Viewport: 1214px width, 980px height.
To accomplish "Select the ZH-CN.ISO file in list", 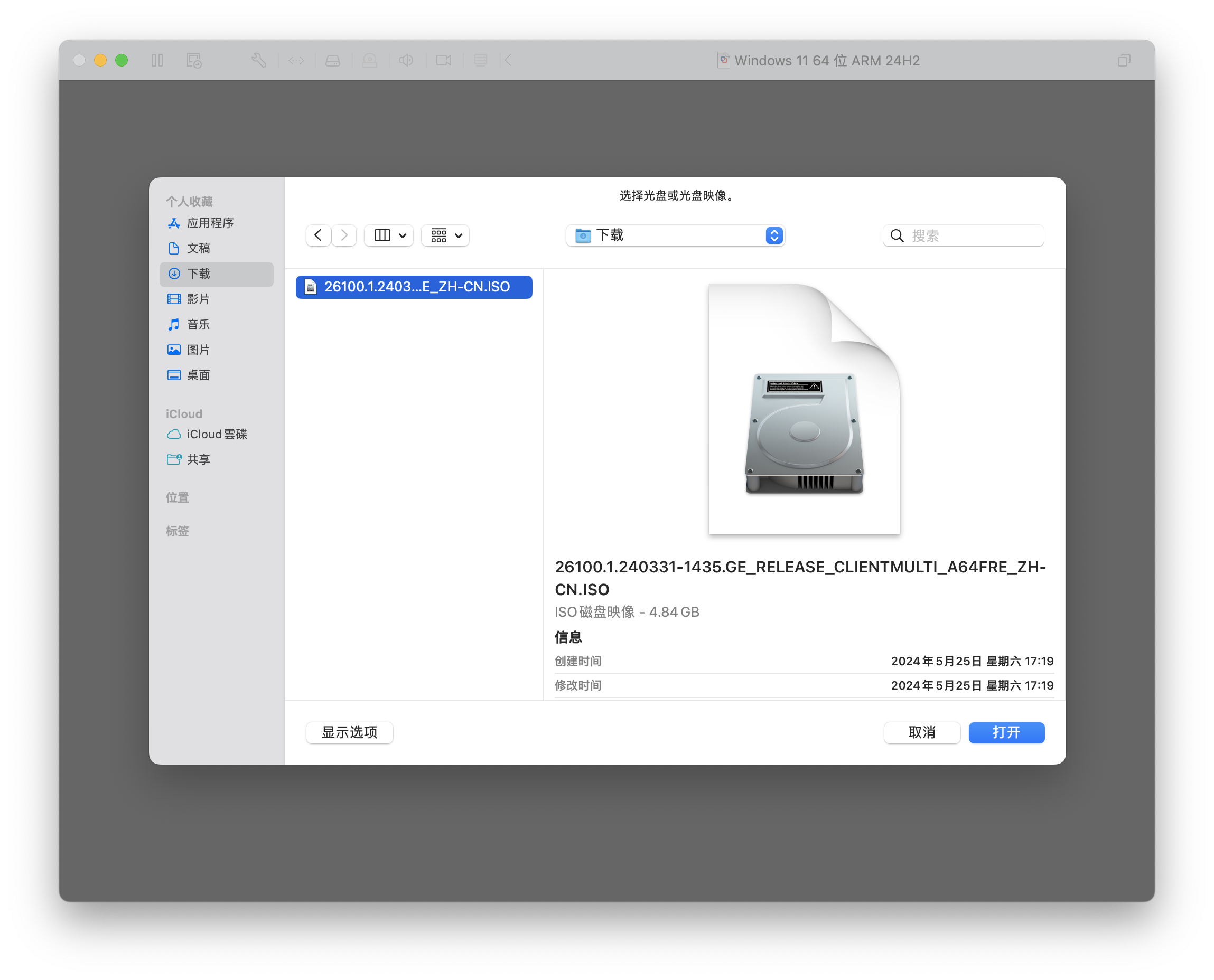I will (414, 287).
